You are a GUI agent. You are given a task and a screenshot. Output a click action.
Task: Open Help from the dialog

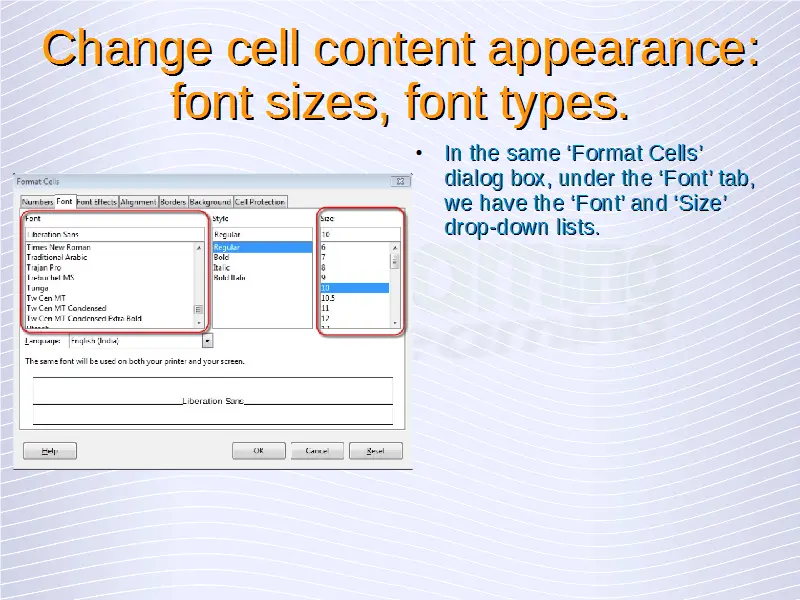(x=49, y=451)
